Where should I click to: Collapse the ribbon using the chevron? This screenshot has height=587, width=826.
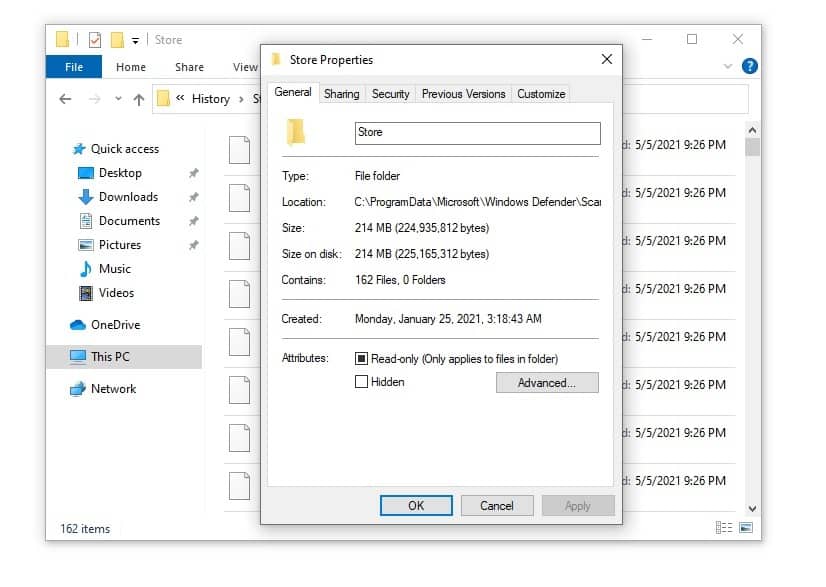click(728, 66)
